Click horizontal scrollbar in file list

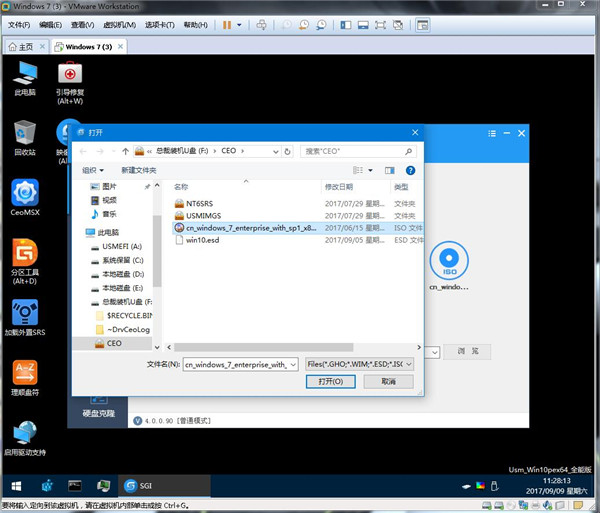[x=264, y=347]
